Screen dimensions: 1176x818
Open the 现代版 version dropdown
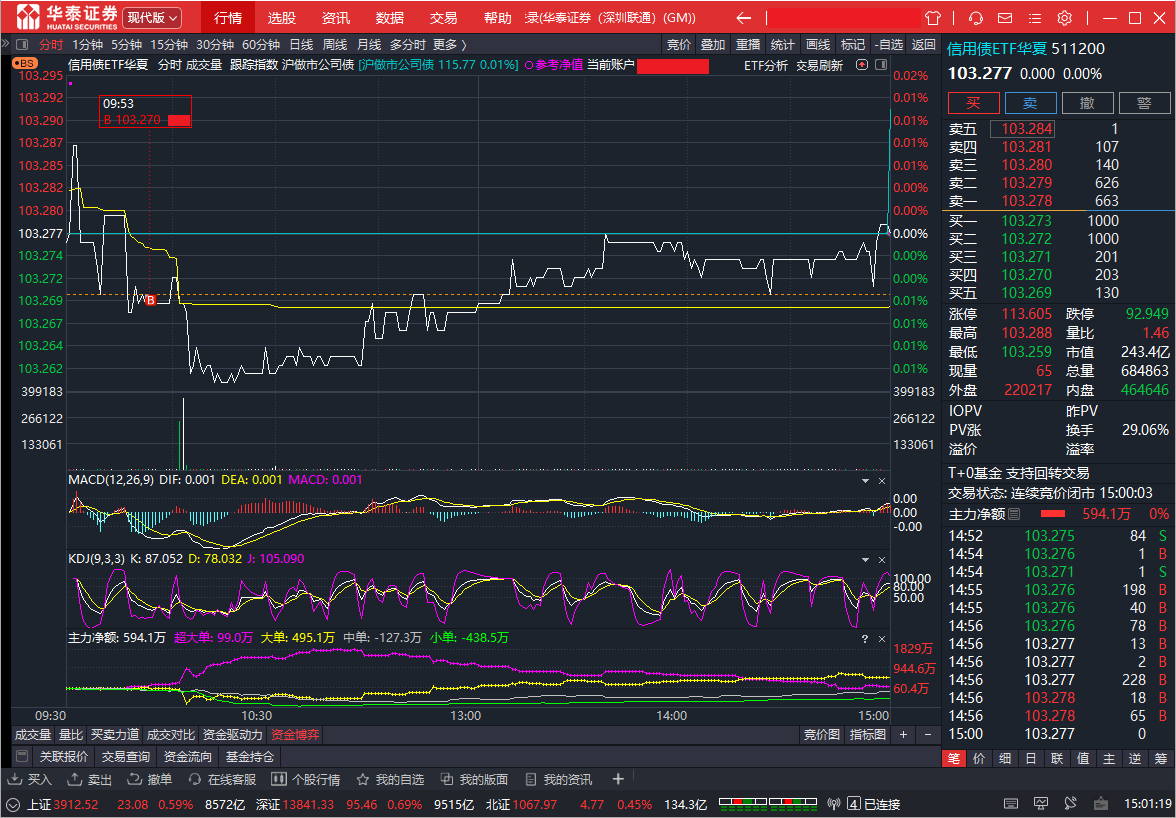pyautogui.click(x=152, y=17)
